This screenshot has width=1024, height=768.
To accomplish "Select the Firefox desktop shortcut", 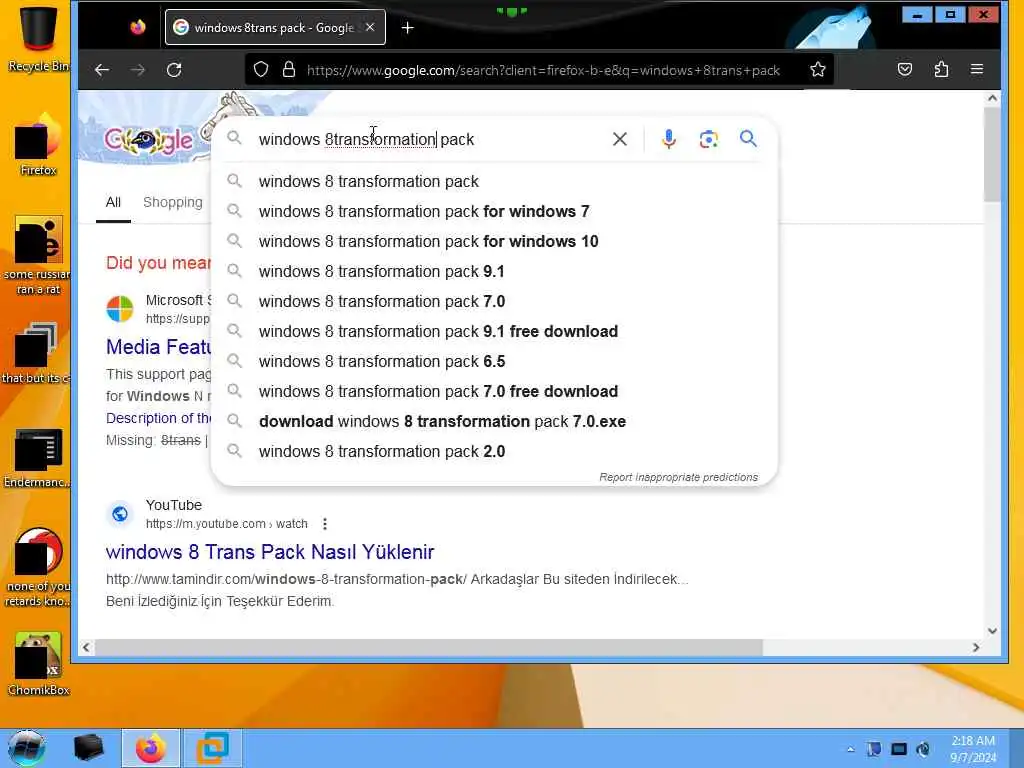I will pos(38,145).
